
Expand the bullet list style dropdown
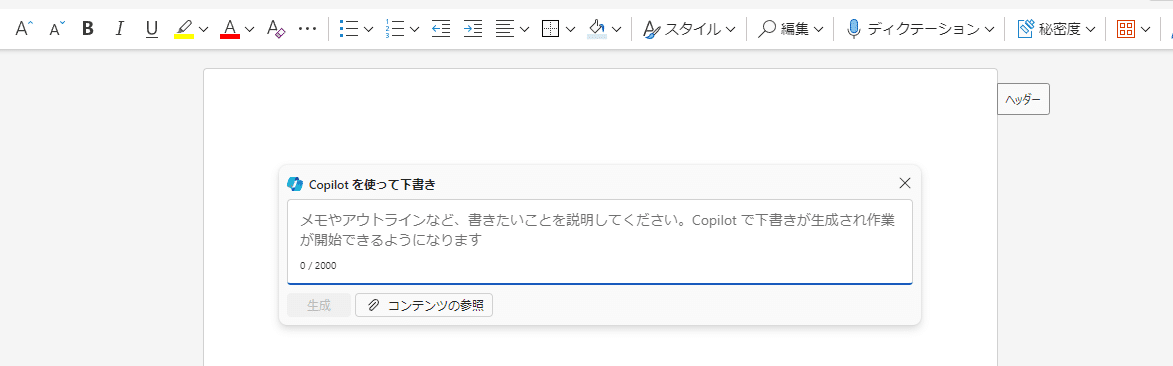pos(368,29)
